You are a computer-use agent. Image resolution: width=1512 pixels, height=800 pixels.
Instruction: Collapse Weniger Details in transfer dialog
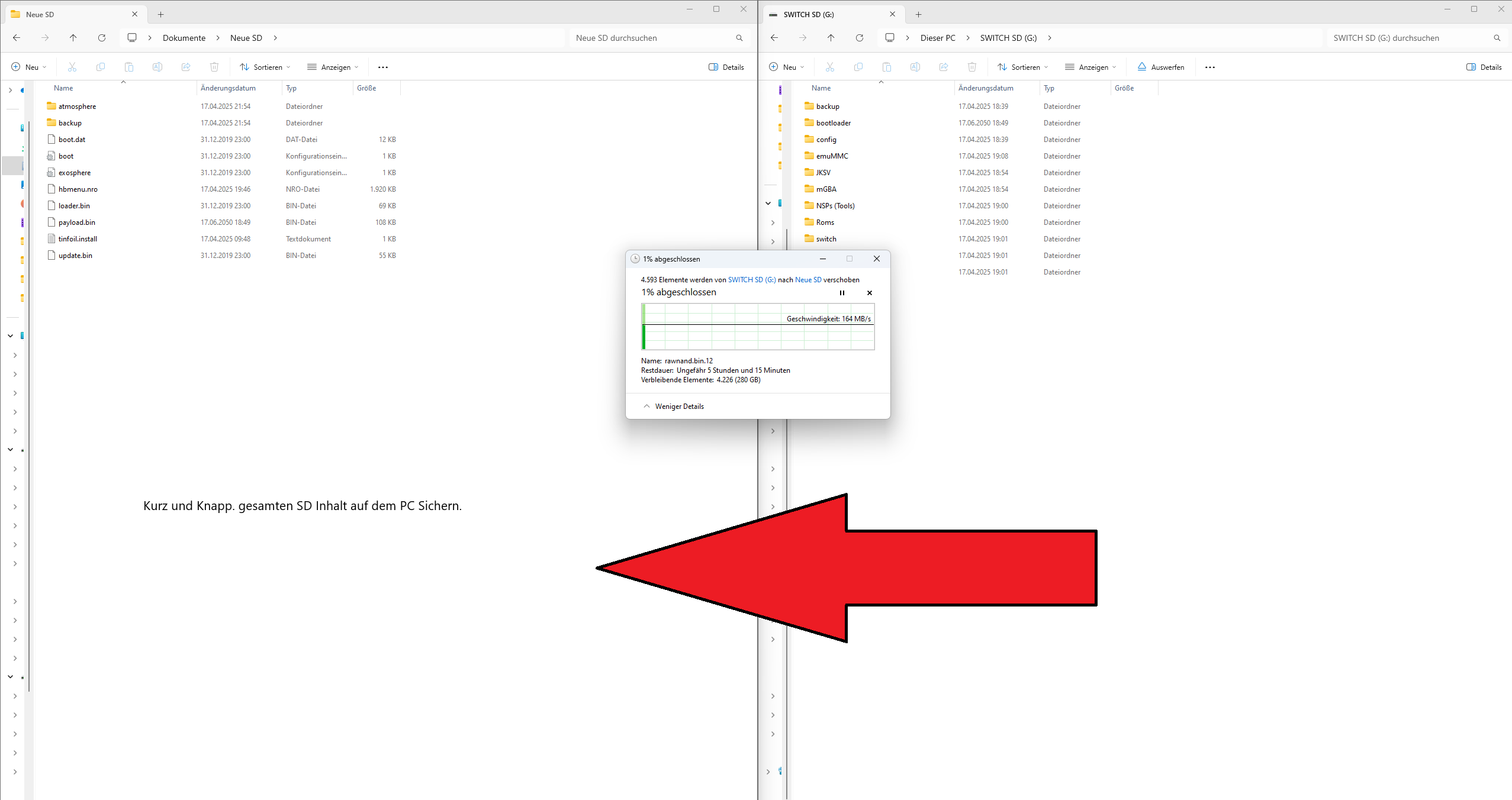[x=674, y=407]
